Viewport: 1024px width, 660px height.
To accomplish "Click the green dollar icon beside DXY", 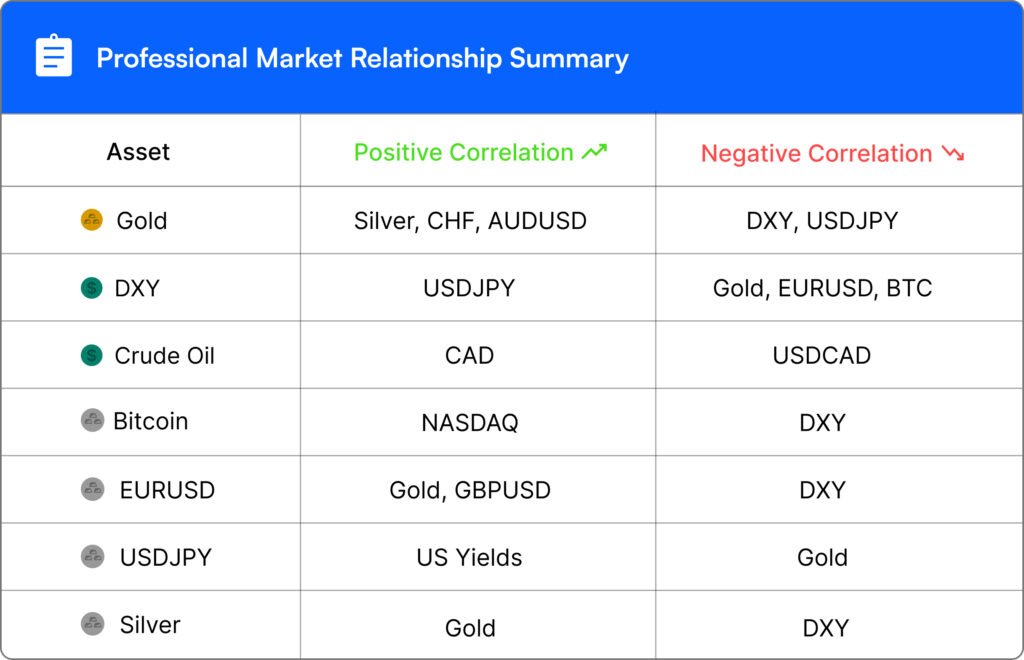I will pyautogui.click(x=91, y=288).
